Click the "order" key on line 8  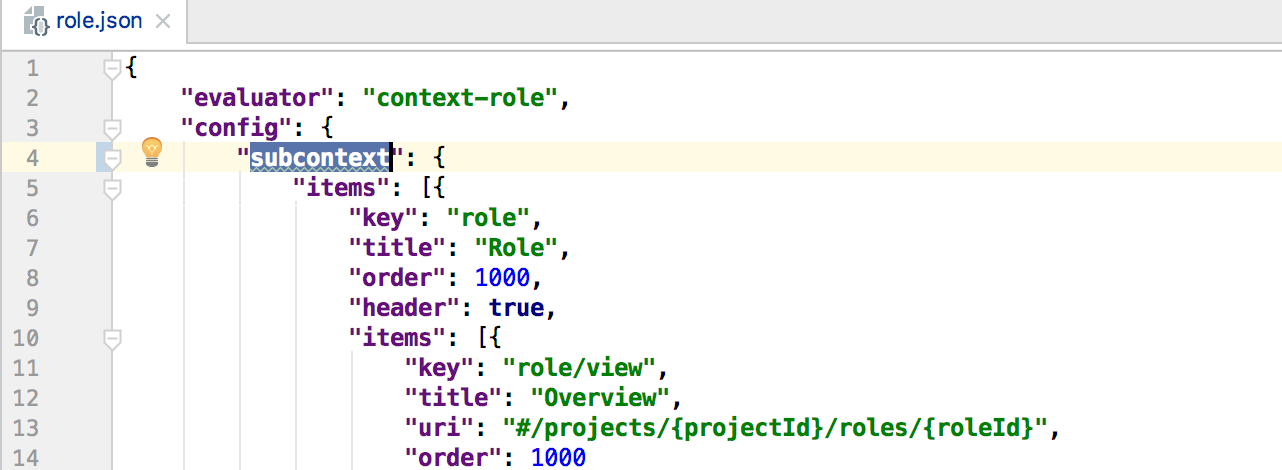395,277
